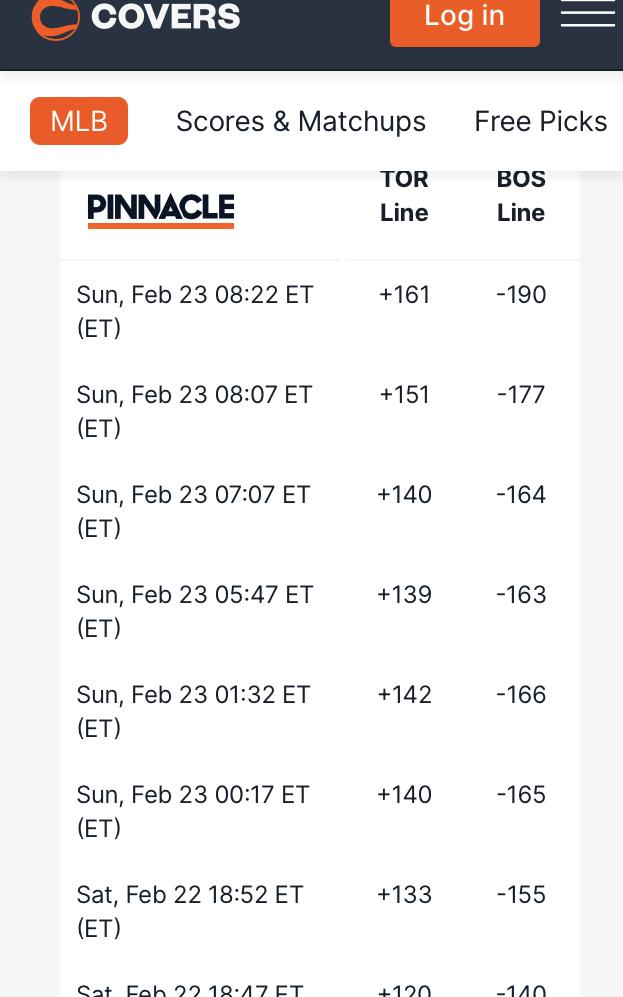The image size is (623, 997).
Task: Click the +161 TOR line value
Action: point(404,295)
